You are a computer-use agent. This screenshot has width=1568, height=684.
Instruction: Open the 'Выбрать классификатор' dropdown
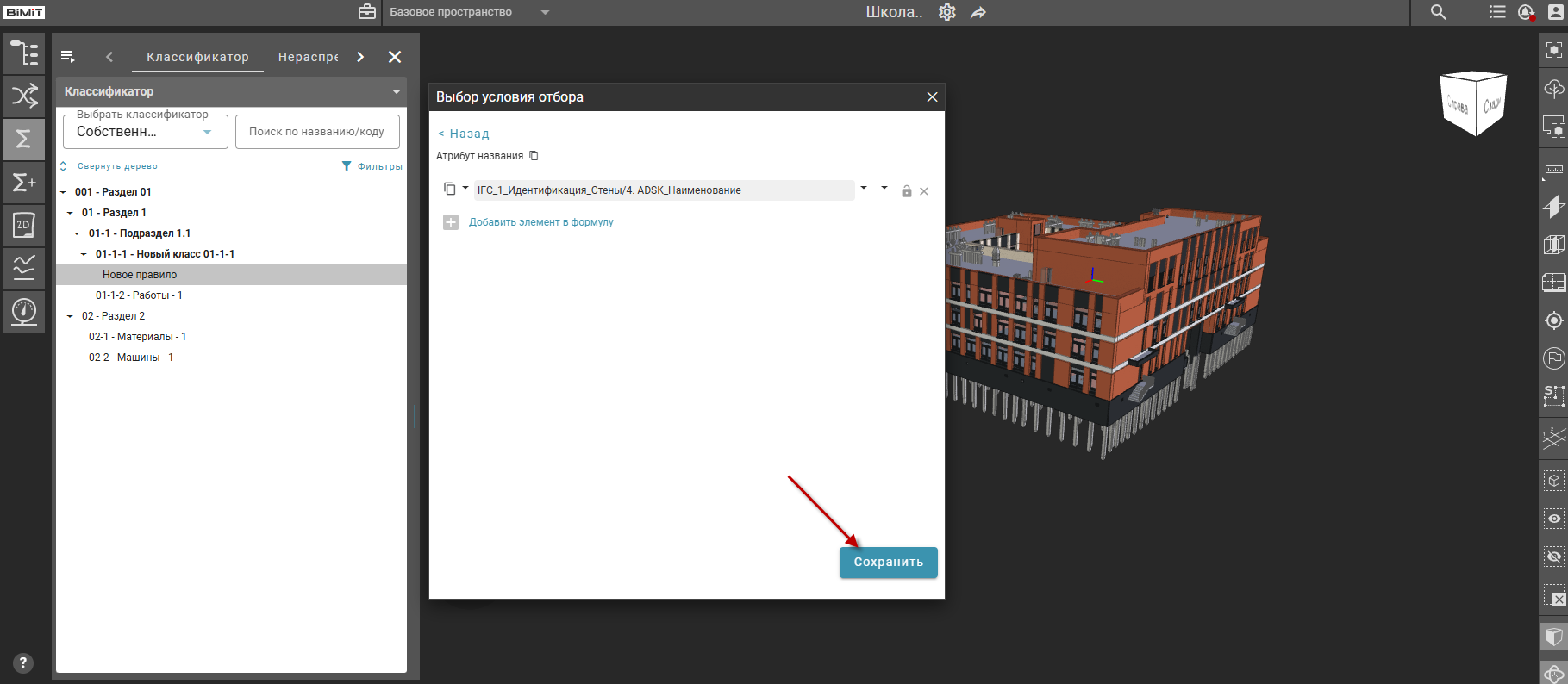[145, 132]
